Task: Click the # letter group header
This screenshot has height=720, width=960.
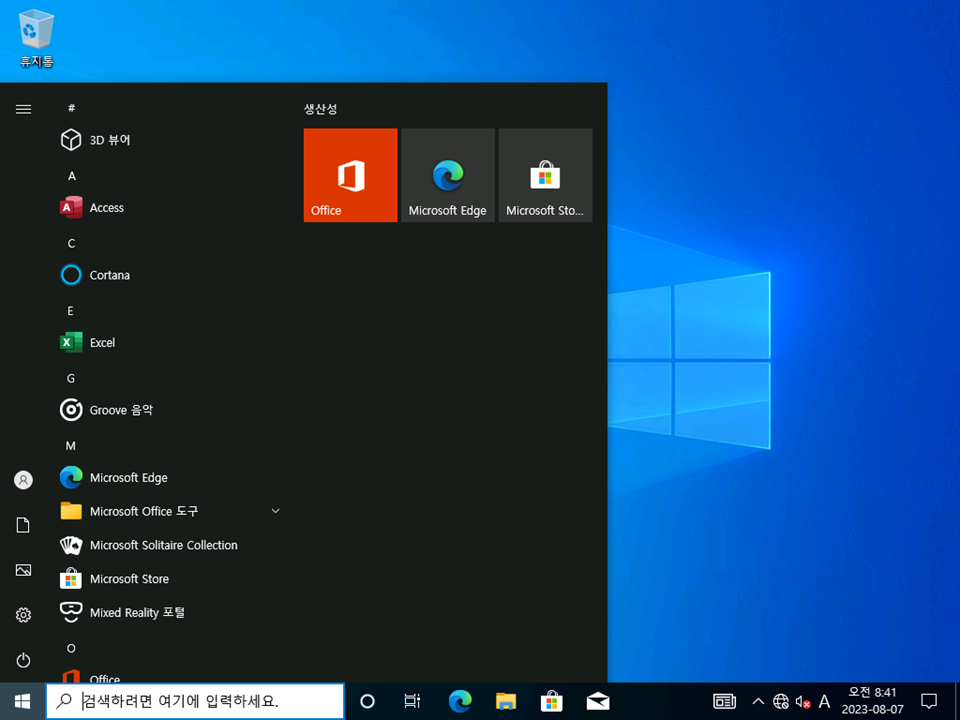Action: click(72, 108)
